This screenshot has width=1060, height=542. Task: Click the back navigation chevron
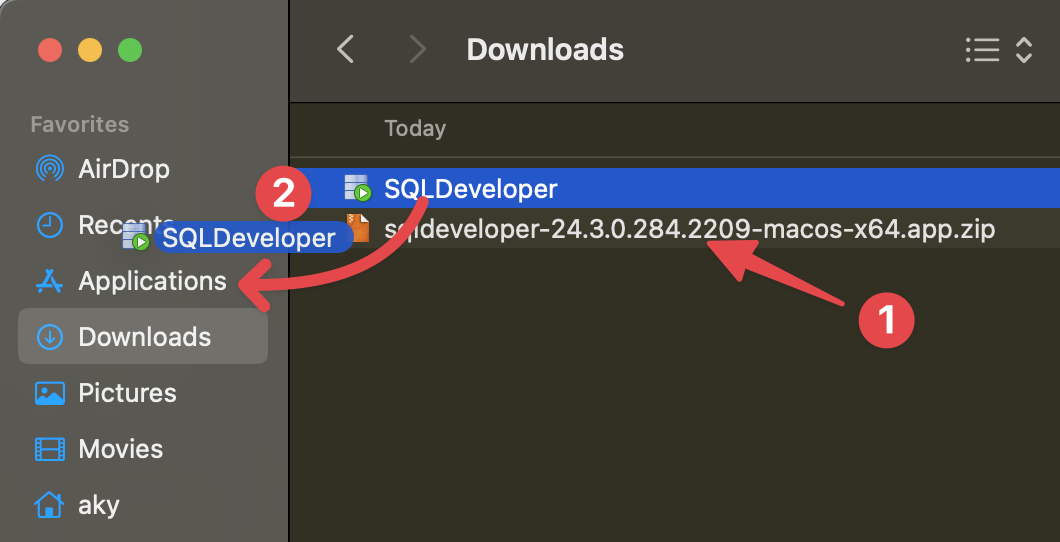click(x=346, y=49)
